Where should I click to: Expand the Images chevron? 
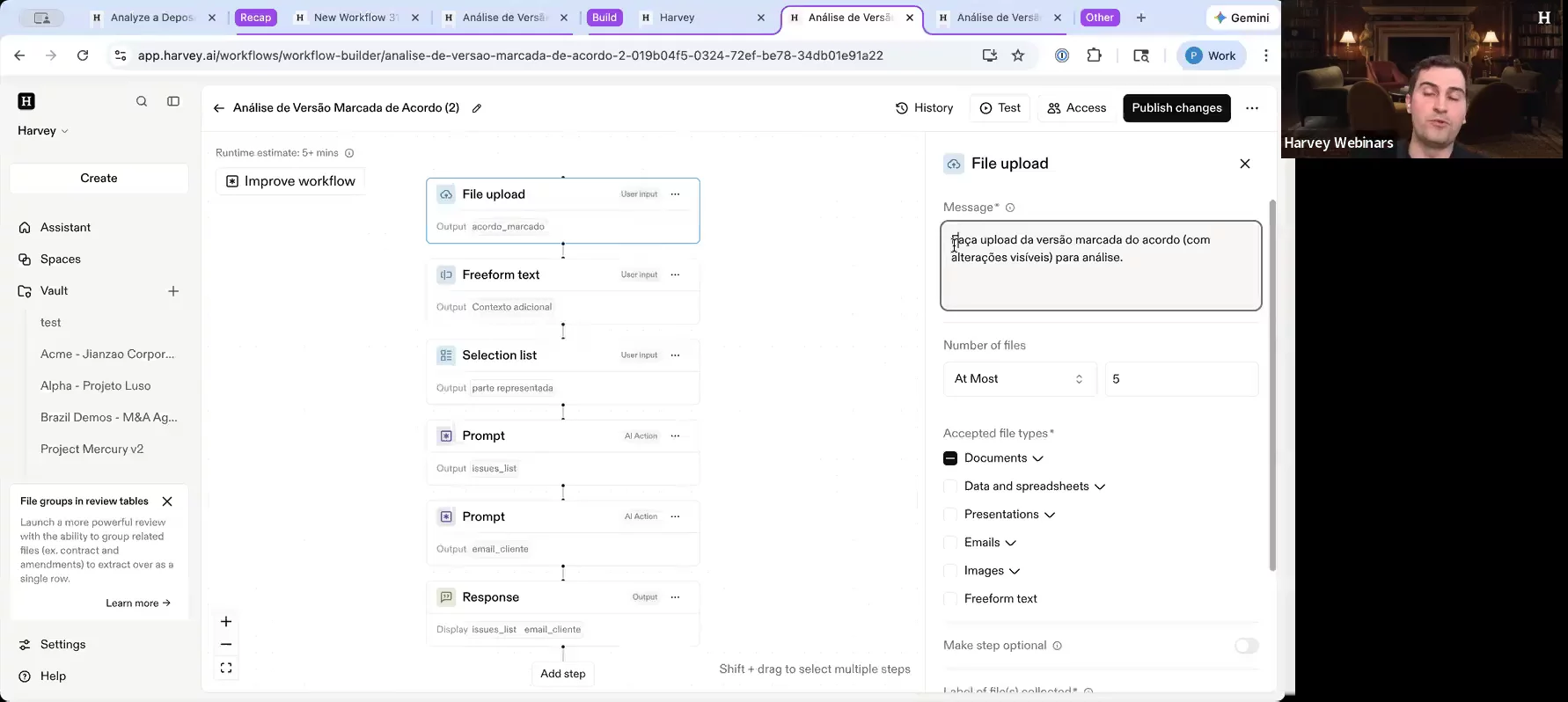click(x=1015, y=571)
